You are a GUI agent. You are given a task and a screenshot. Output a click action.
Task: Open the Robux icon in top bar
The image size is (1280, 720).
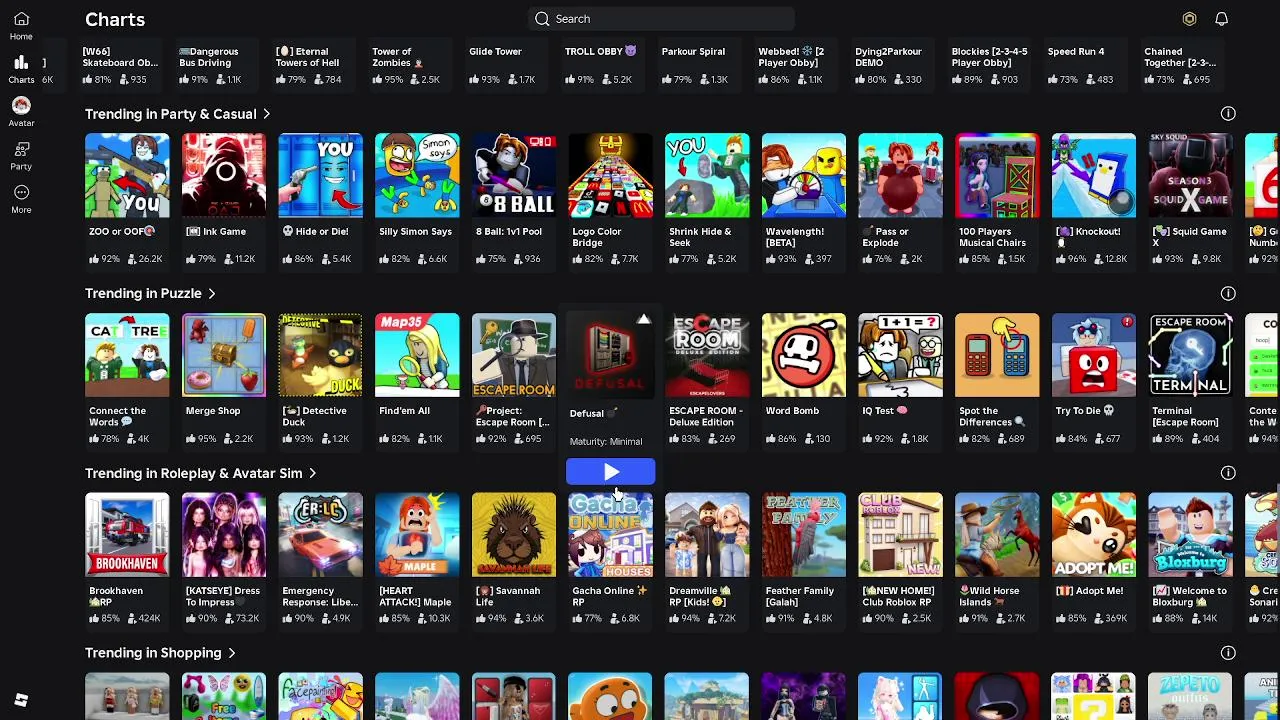tap(1189, 19)
